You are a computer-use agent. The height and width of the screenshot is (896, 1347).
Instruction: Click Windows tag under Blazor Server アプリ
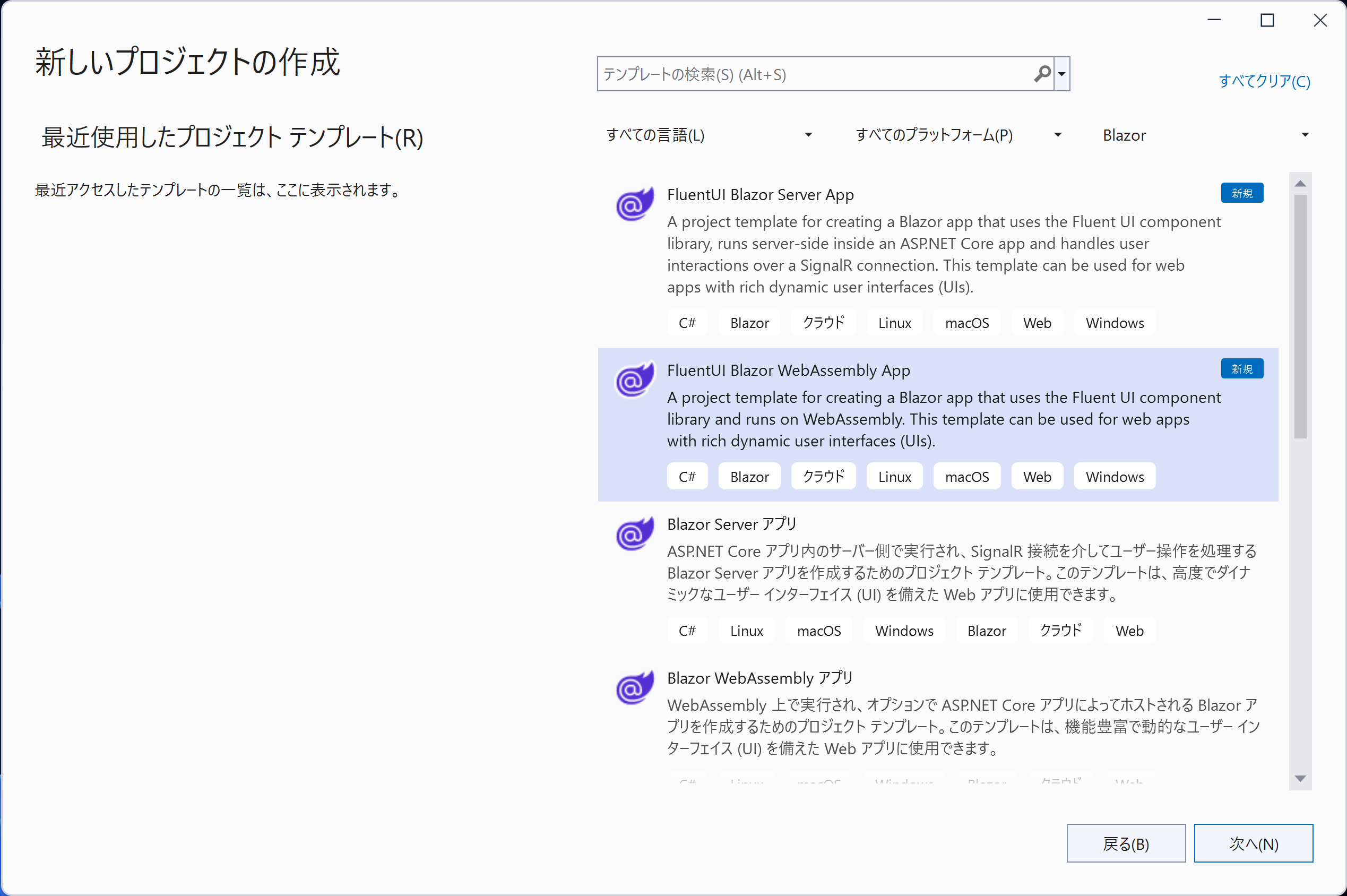904,631
